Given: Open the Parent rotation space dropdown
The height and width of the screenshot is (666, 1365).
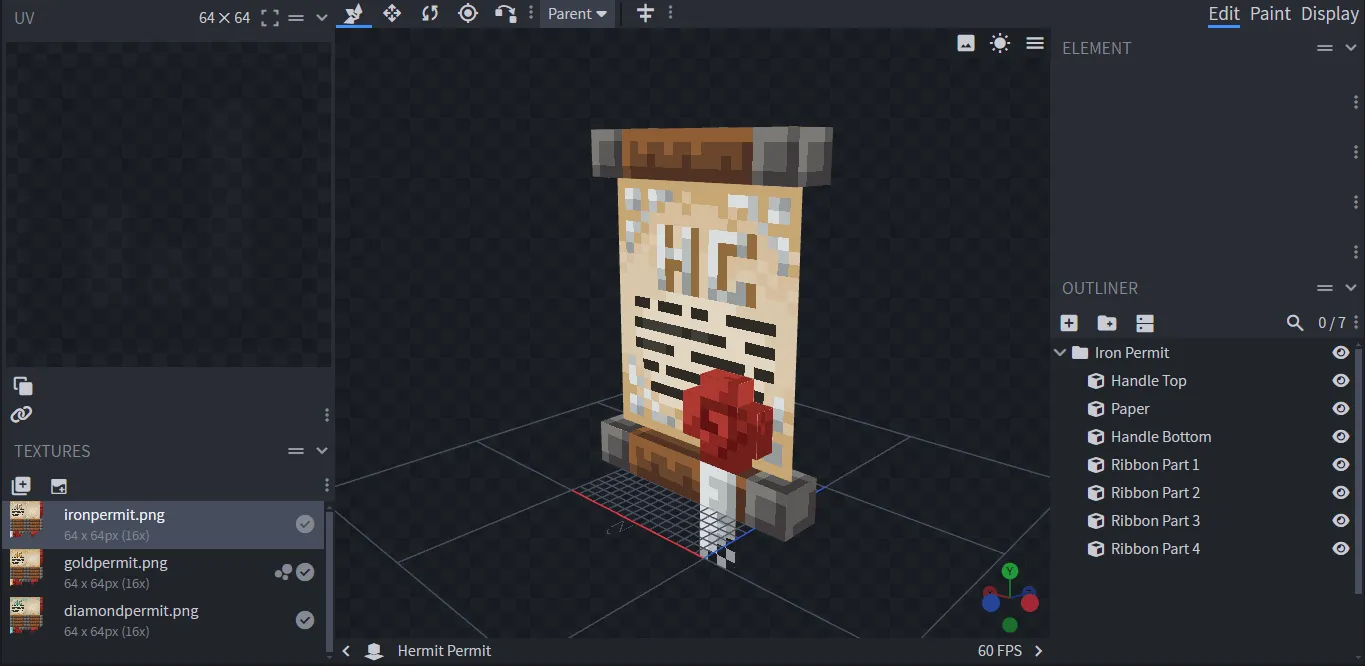Looking at the screenshot, I should 577,14.
